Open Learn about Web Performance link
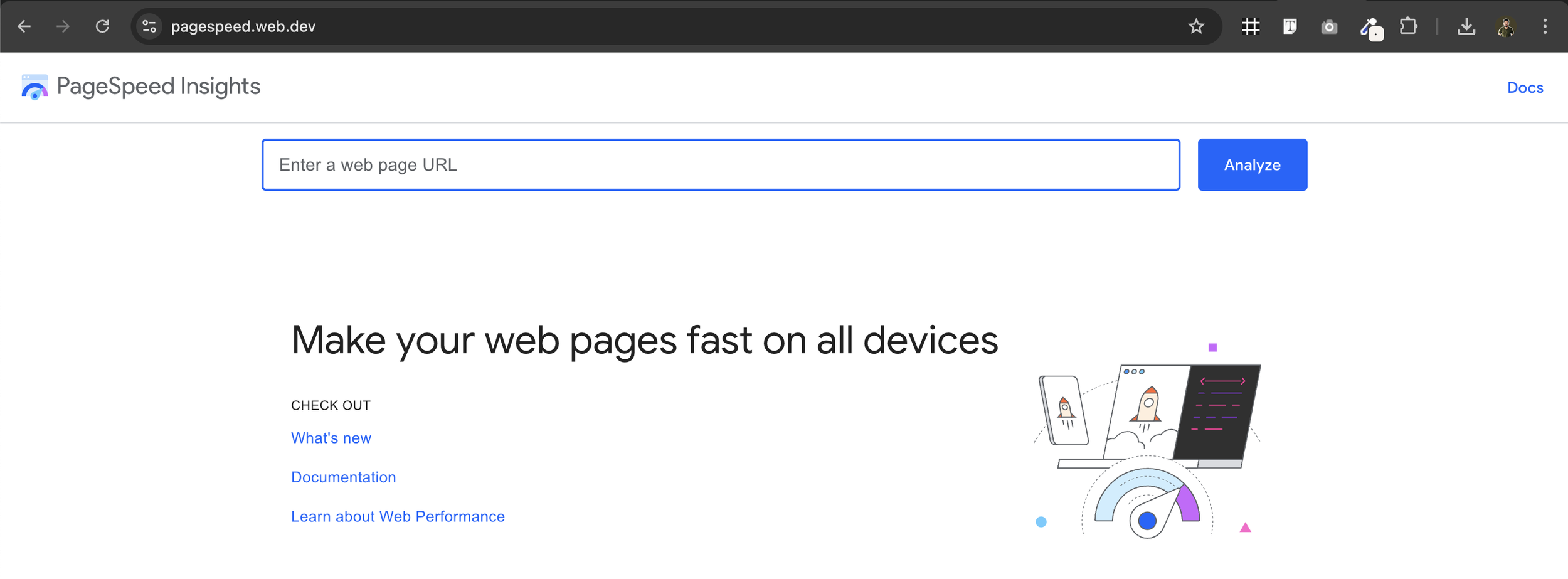Screen dimensions: 1568x579 click(x=398, y=516)
